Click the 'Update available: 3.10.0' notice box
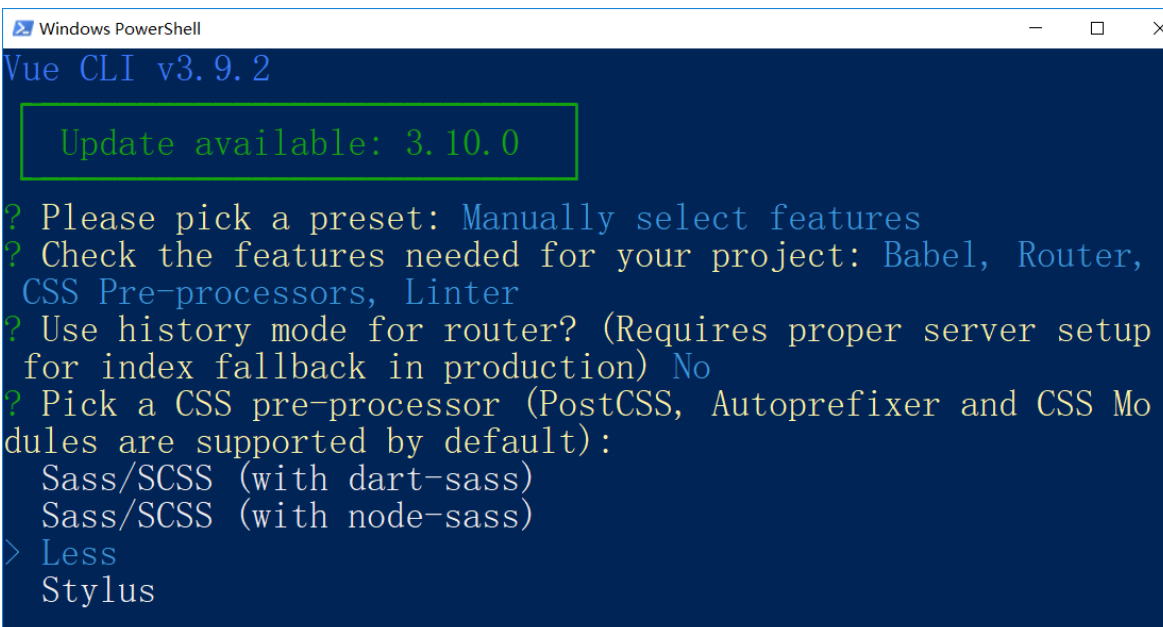This screenshot has width=1163, height=627. 299,142
